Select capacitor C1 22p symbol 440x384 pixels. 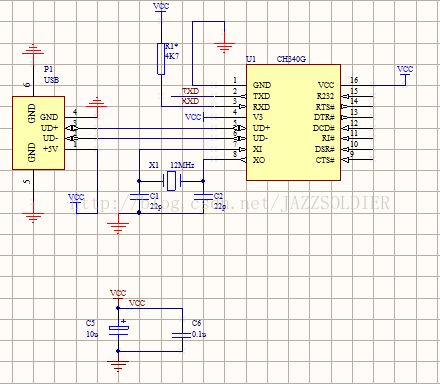tap(139, 197)
